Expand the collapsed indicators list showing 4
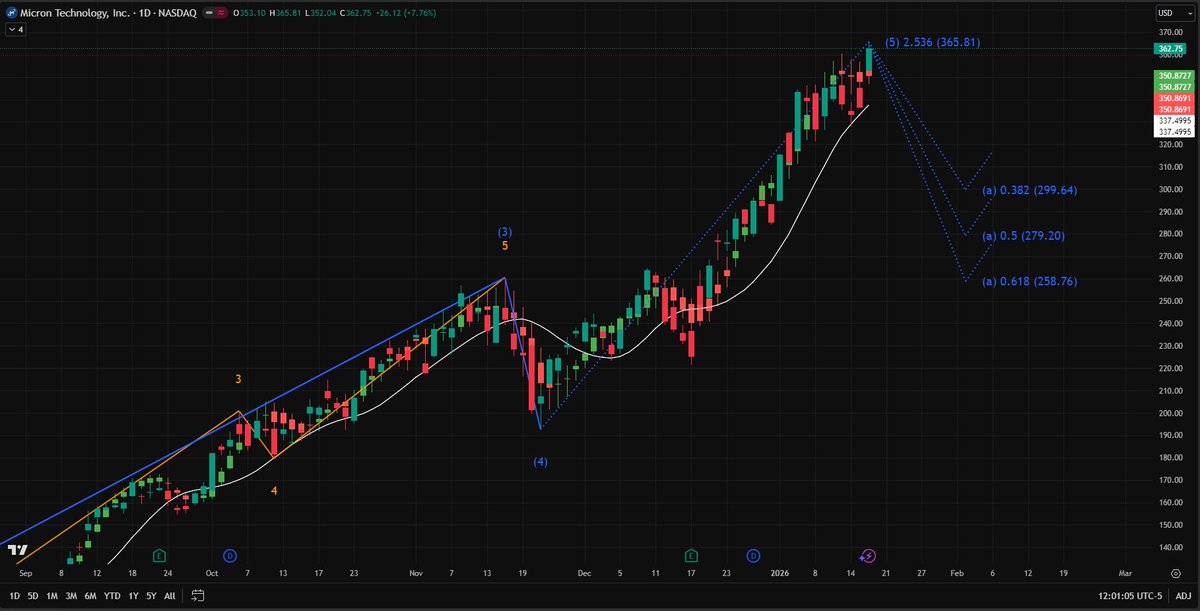 [15, 30]
